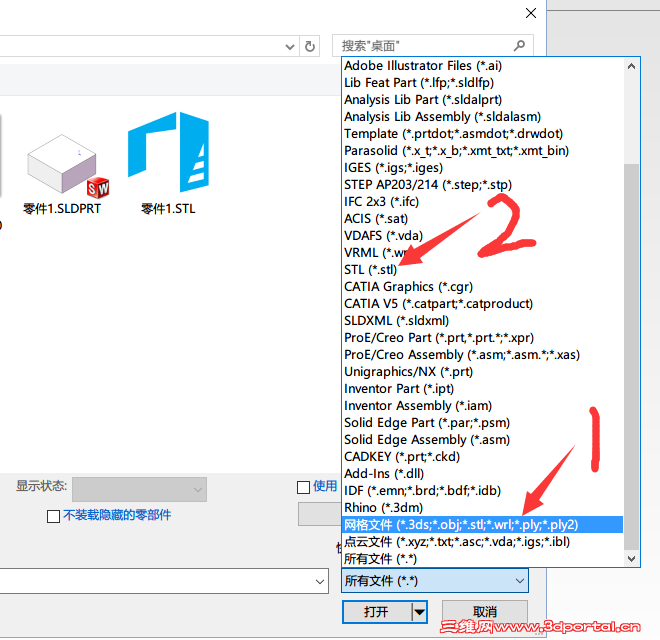Collapse the 所有文件 file type combo box
Screen dimensions: 660x640
pos(435,581)
